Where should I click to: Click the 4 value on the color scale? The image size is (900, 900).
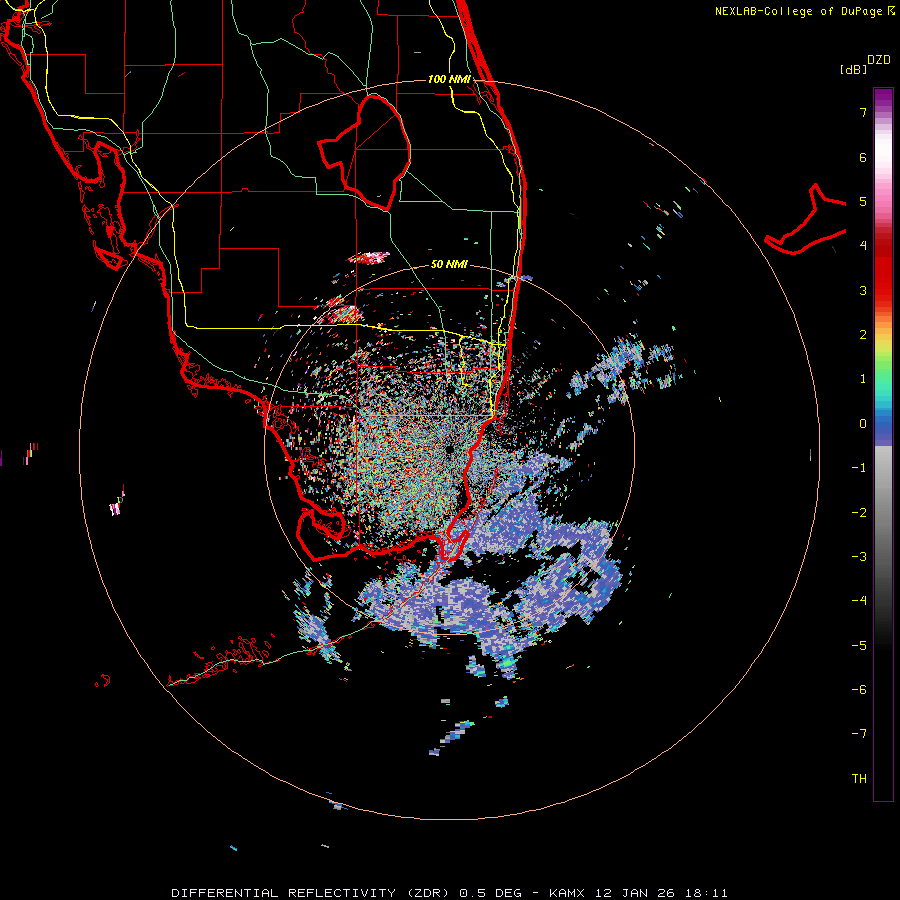863,246
